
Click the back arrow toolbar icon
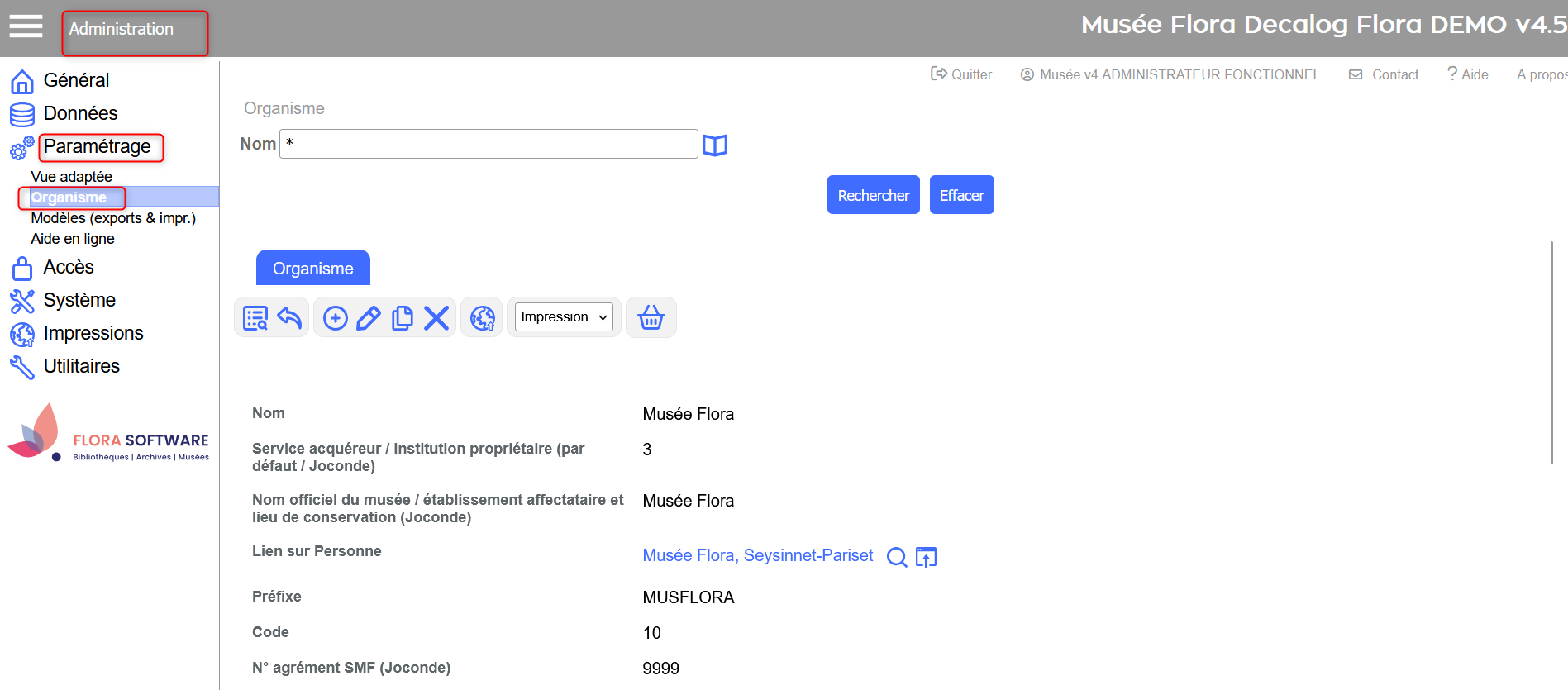(x=289, y=318)
